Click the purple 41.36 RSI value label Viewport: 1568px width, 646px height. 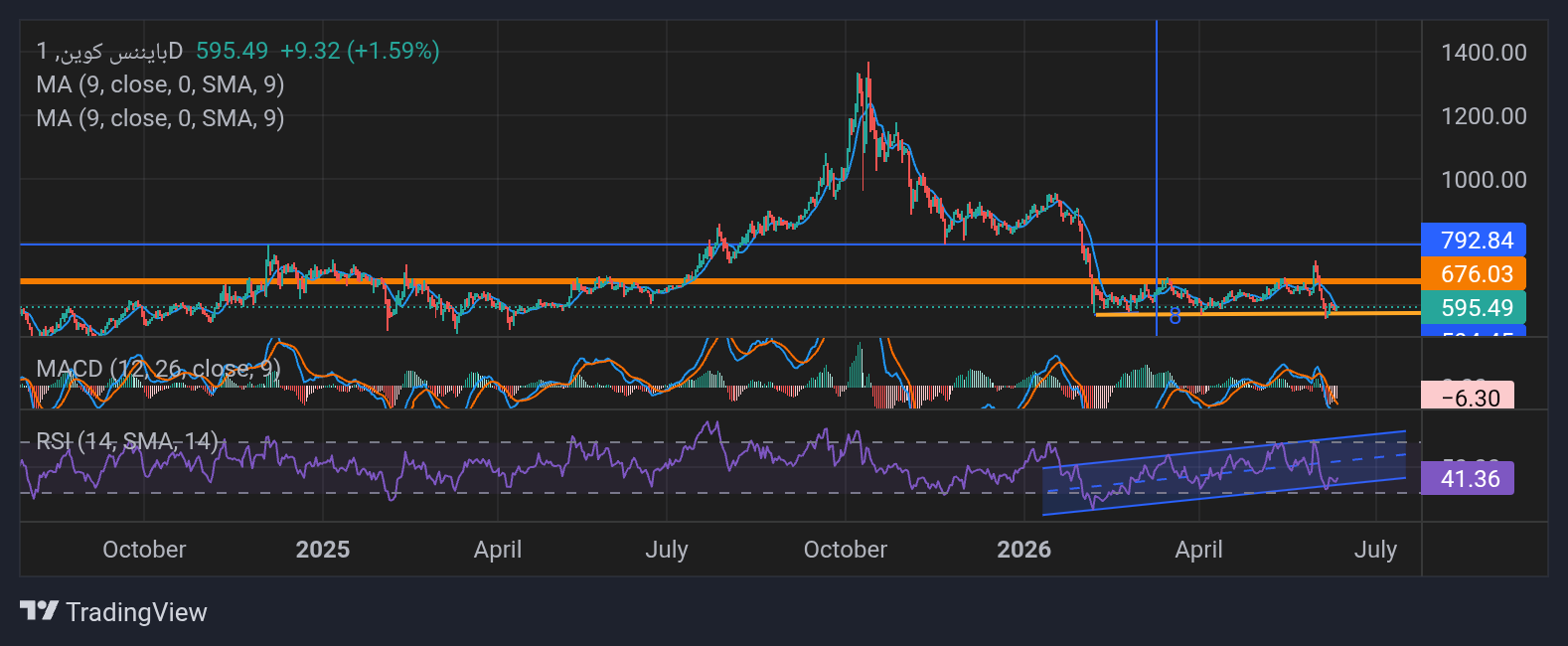click(1469, 479)
